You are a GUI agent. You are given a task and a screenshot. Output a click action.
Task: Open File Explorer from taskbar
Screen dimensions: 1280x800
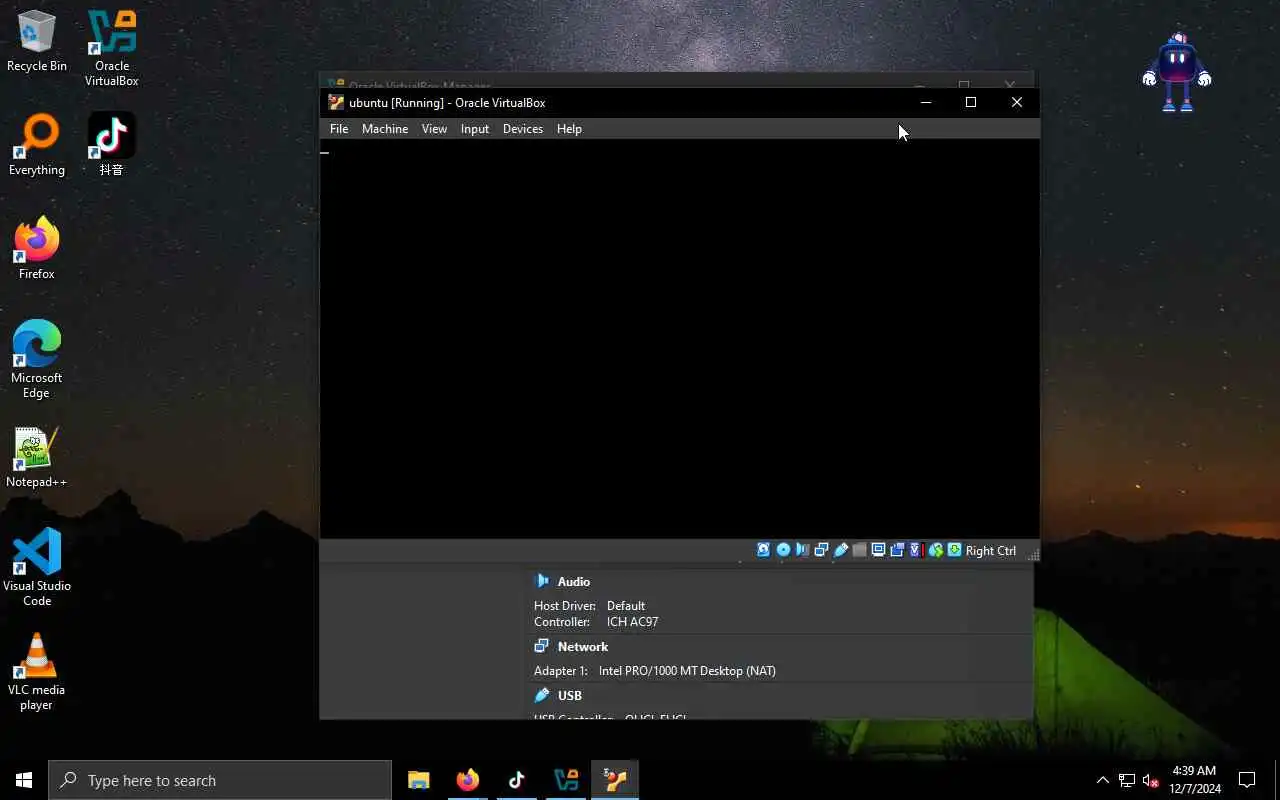[419, 780]
